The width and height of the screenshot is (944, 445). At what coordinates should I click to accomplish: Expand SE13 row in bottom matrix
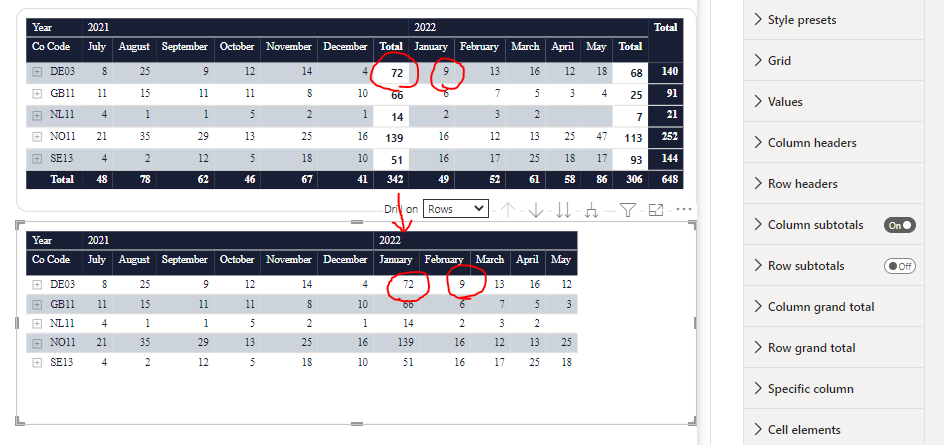pos(37,363)
